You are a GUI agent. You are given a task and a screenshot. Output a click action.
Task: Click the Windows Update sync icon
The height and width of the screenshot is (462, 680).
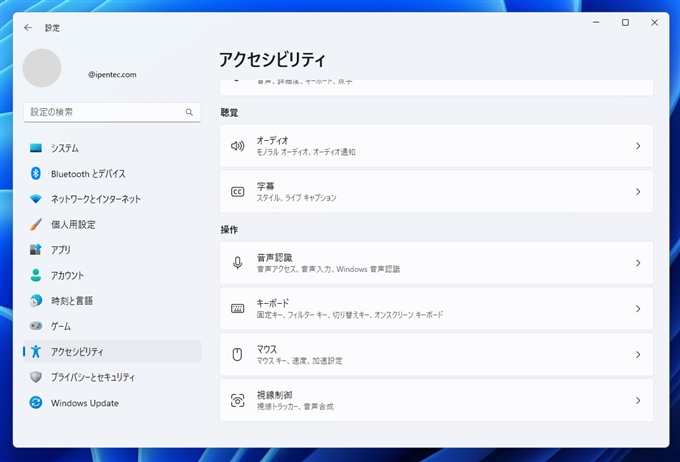tap(36, 403)
